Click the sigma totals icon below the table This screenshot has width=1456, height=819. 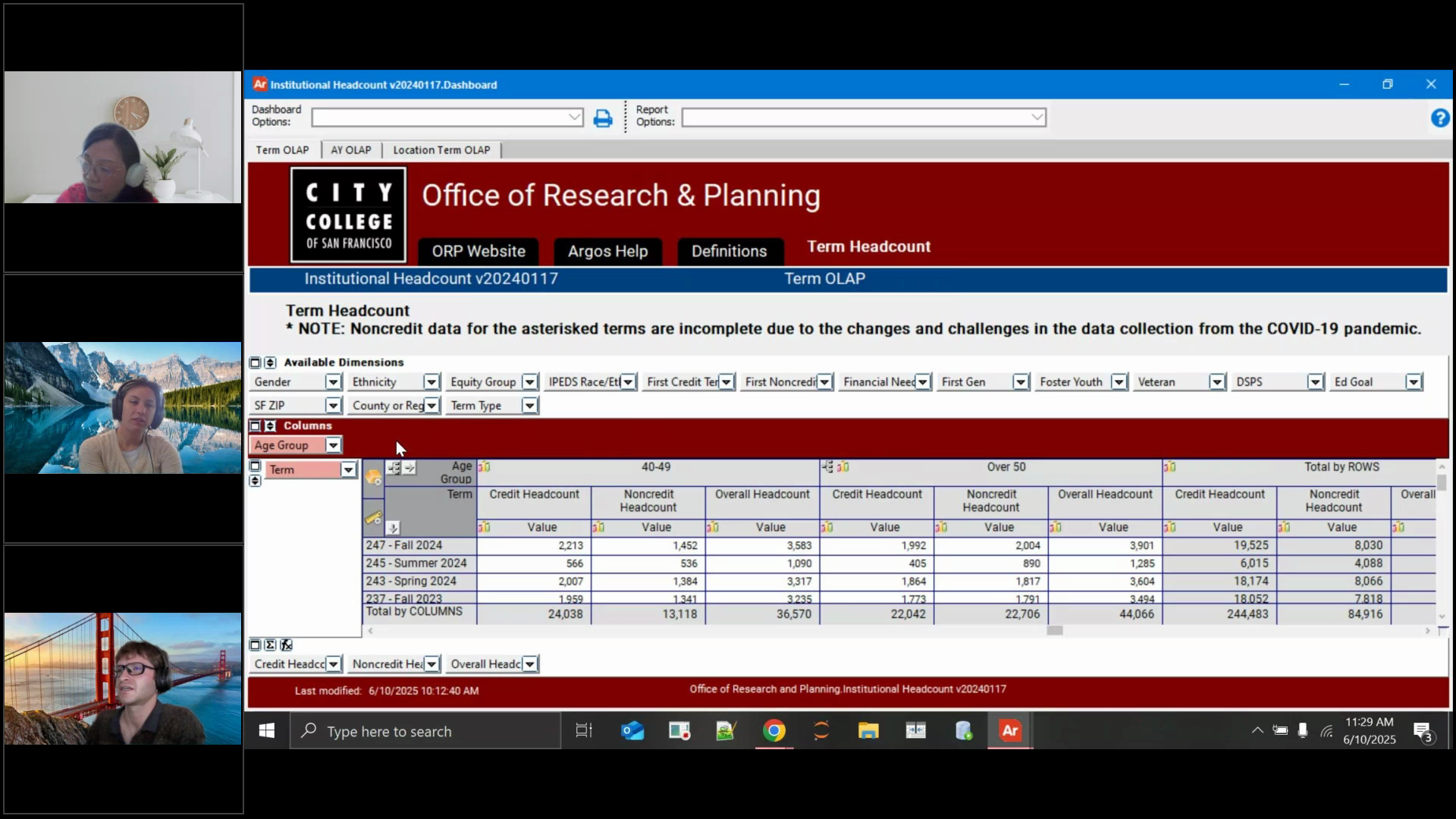[x=271, y=645]
